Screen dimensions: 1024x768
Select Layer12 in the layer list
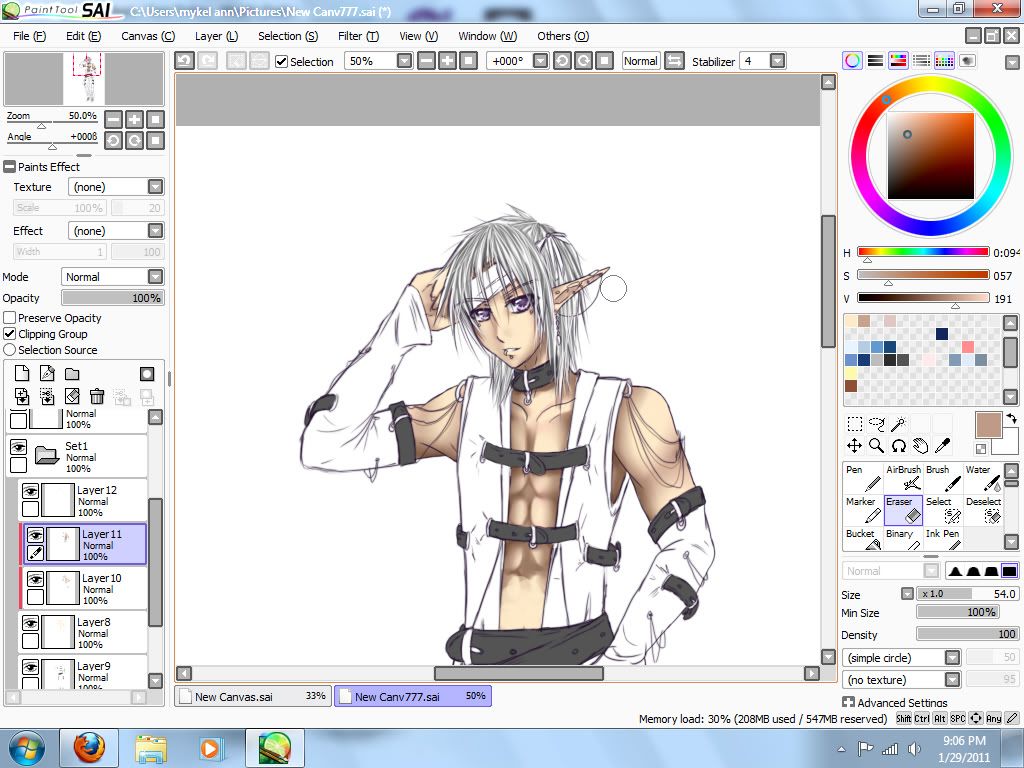tap(84, 500)
